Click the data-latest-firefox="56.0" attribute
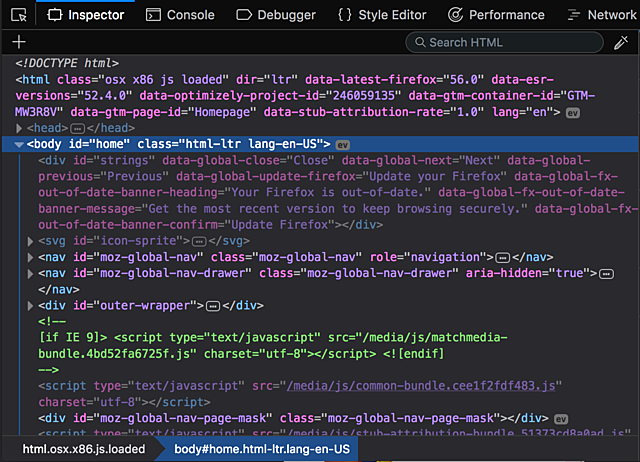The image size is (640, 462). coord(394,80)
